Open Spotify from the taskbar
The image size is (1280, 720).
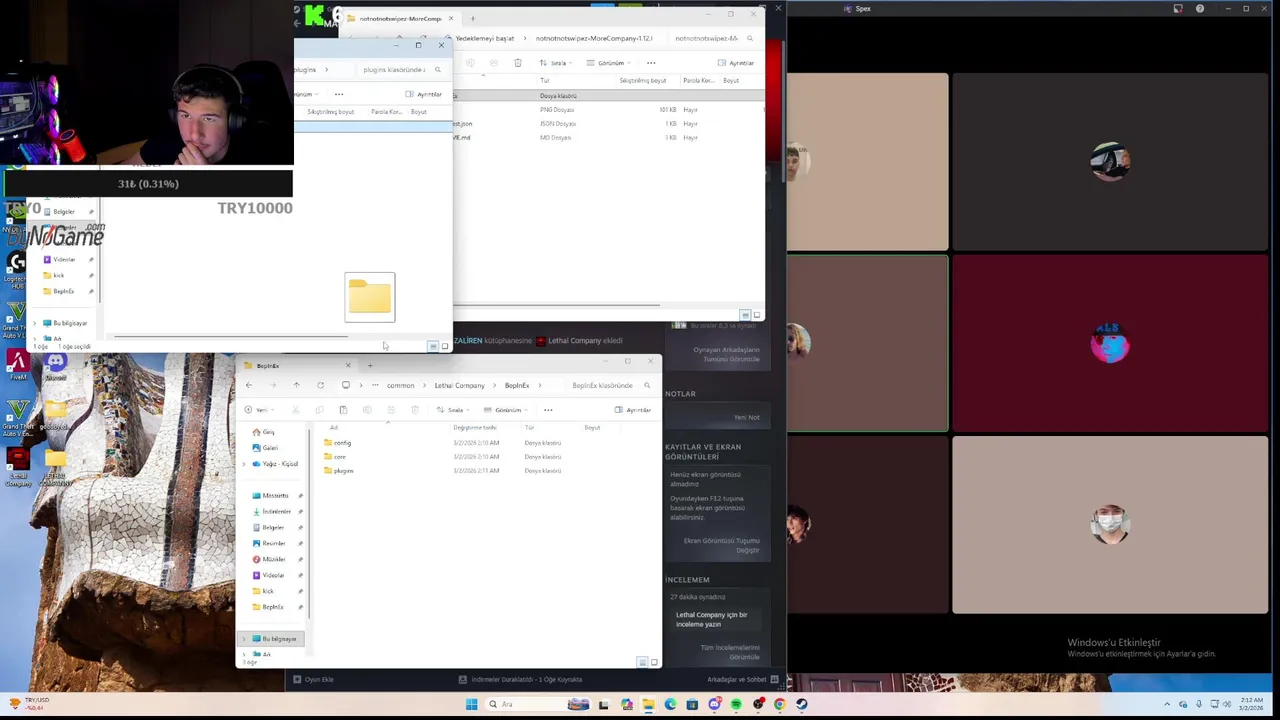[x=736, y=704]
